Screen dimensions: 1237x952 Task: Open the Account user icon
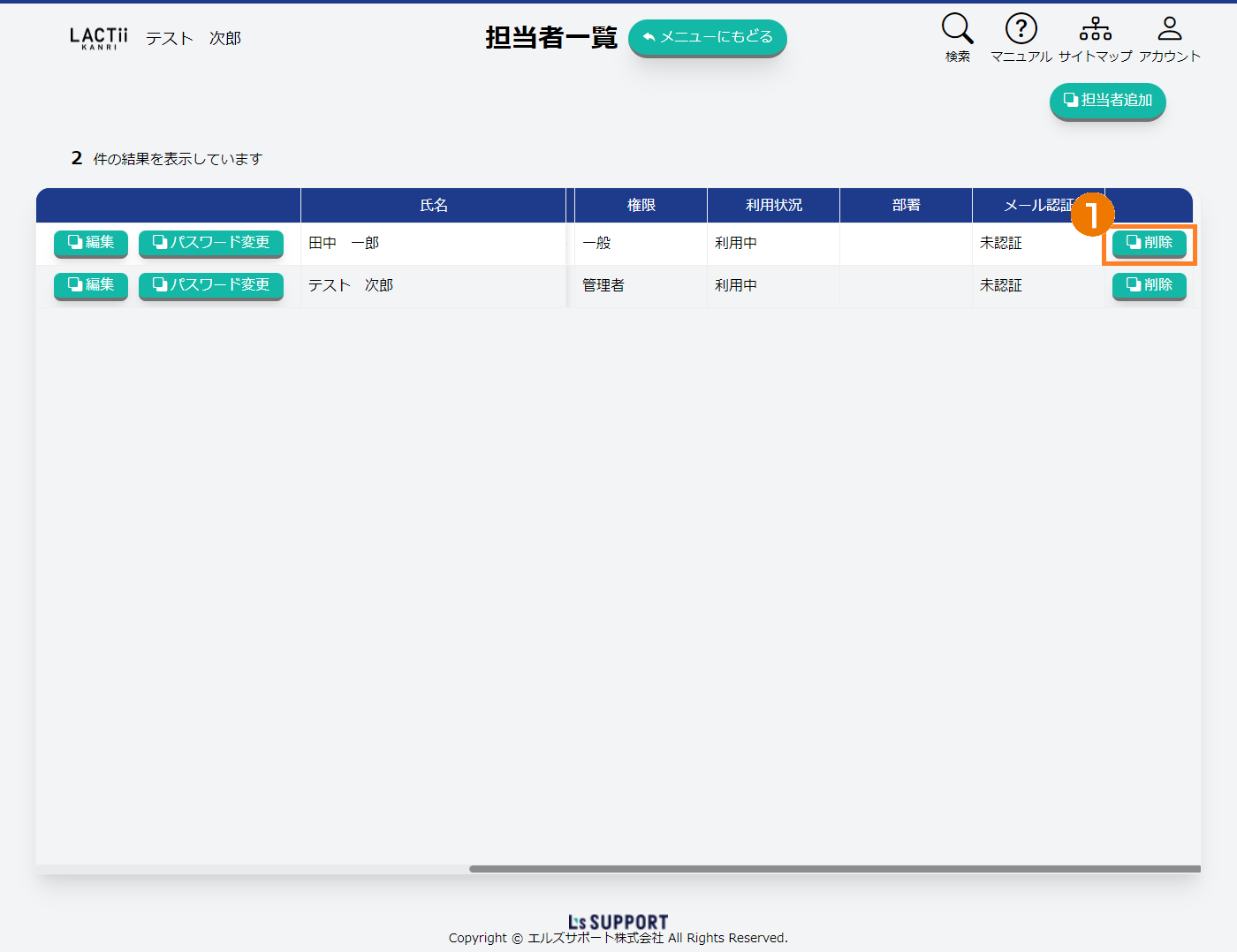click(1169, 29)
